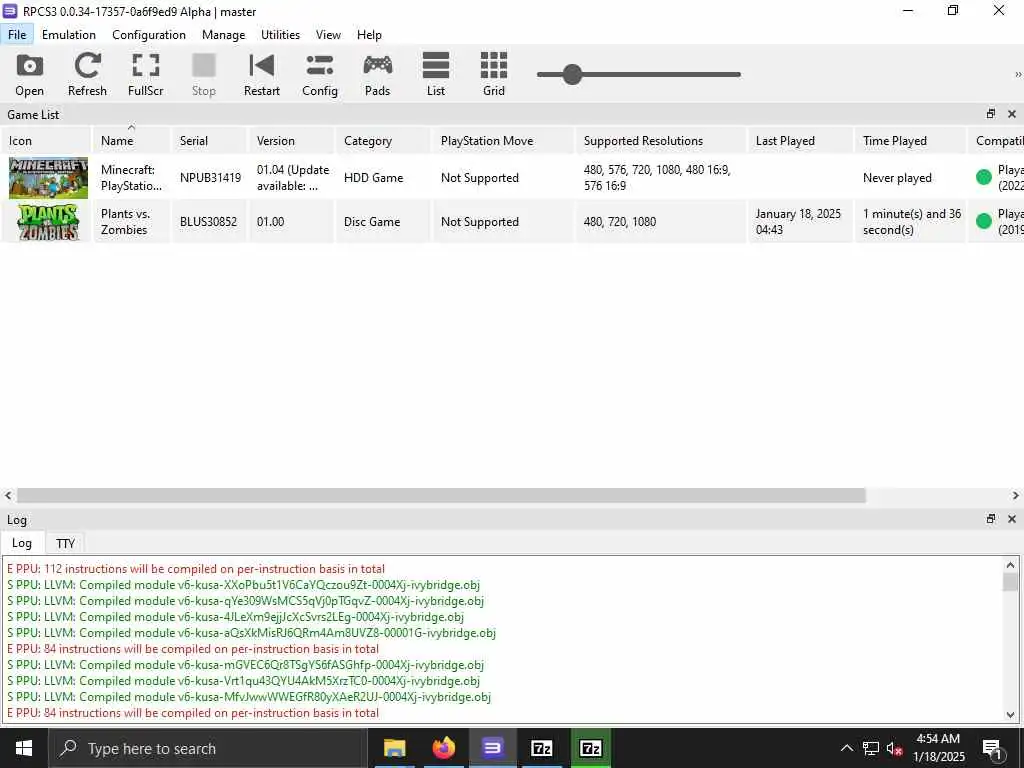Image resolution: width=1024 pixels, height=768 pixels.
Task: Open the notification center icon
Action: click(x=993, y=749)
